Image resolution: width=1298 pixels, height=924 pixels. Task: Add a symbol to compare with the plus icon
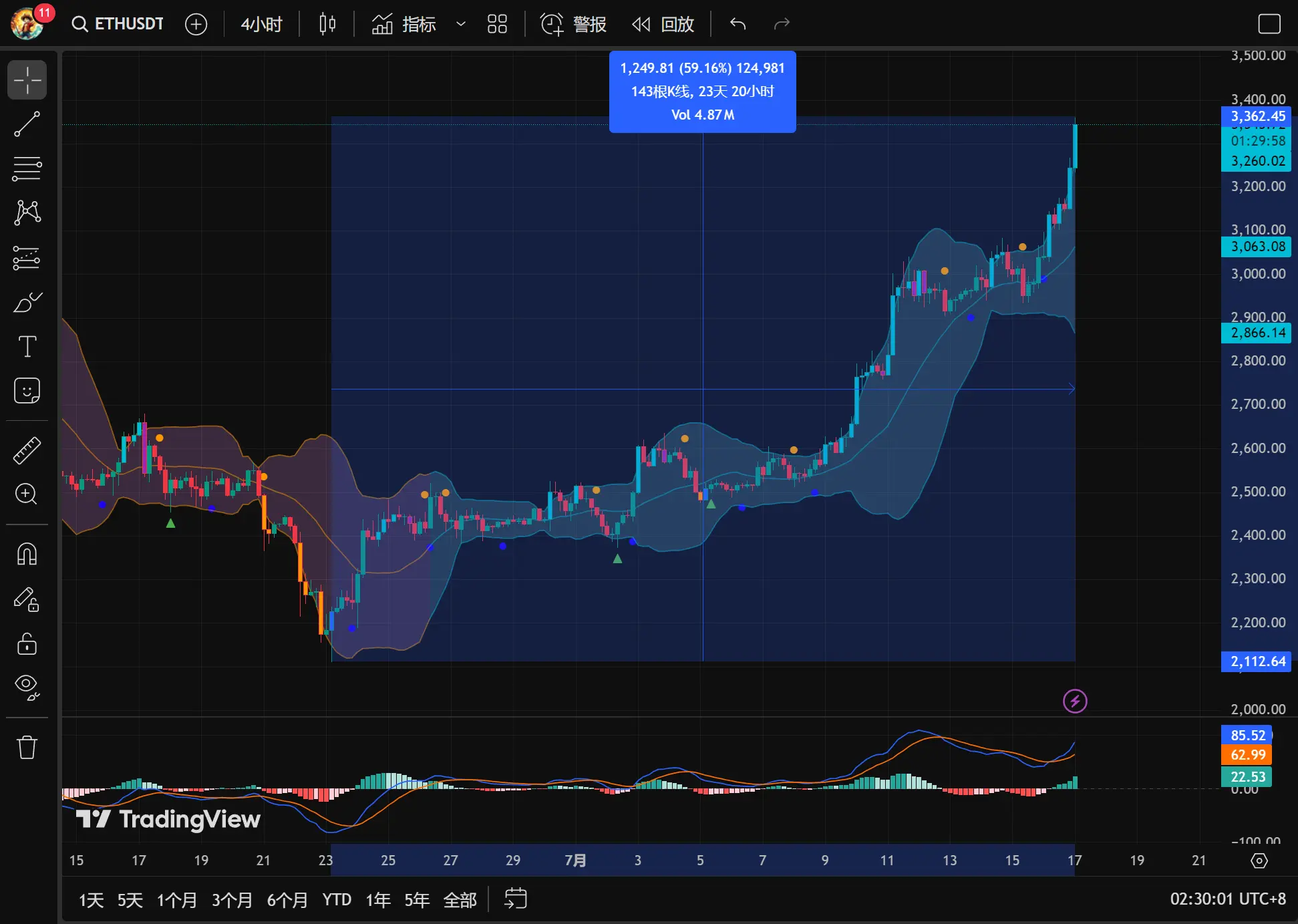tap(196, 25)
